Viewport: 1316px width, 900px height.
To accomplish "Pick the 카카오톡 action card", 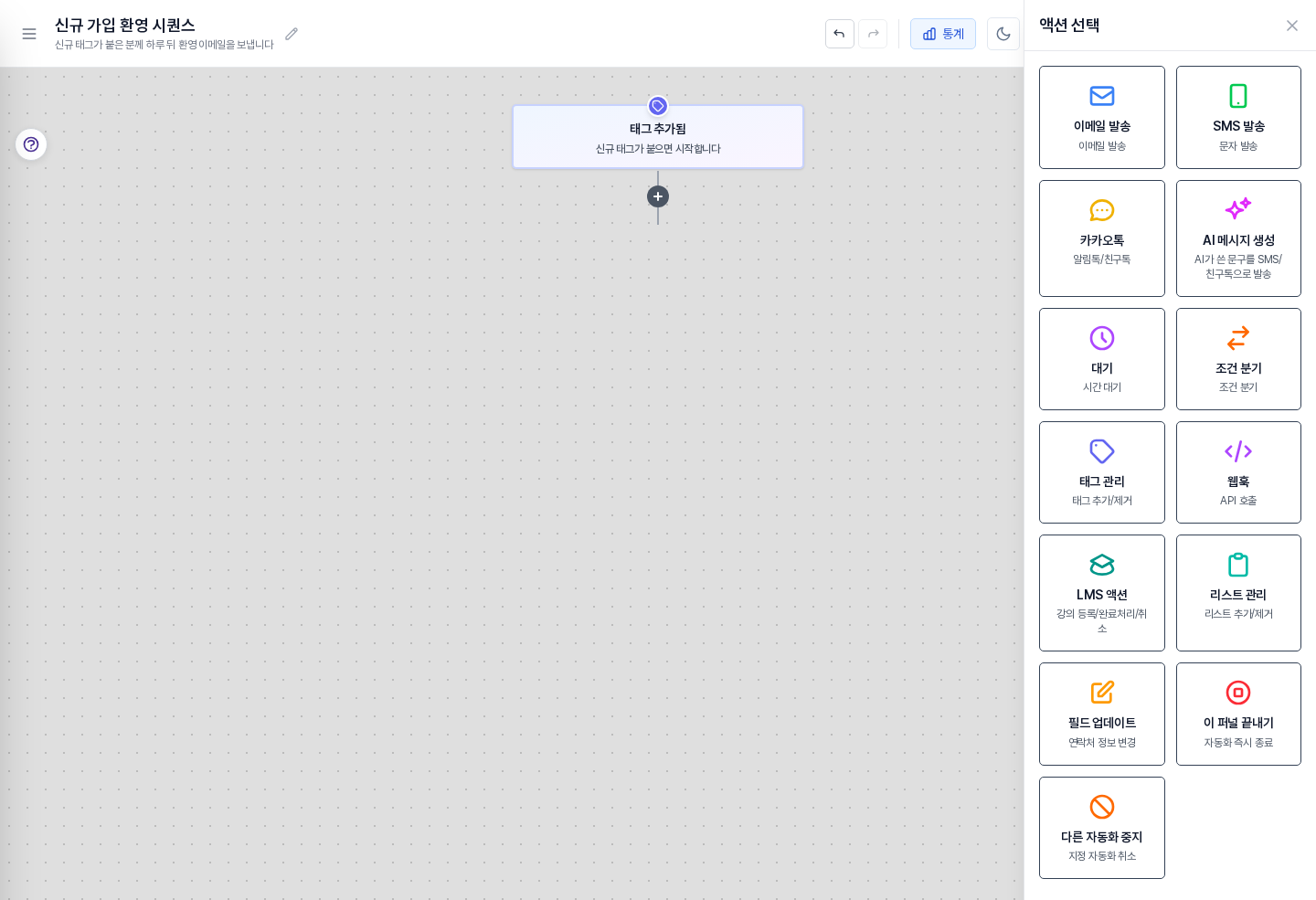I will 1102,238.
